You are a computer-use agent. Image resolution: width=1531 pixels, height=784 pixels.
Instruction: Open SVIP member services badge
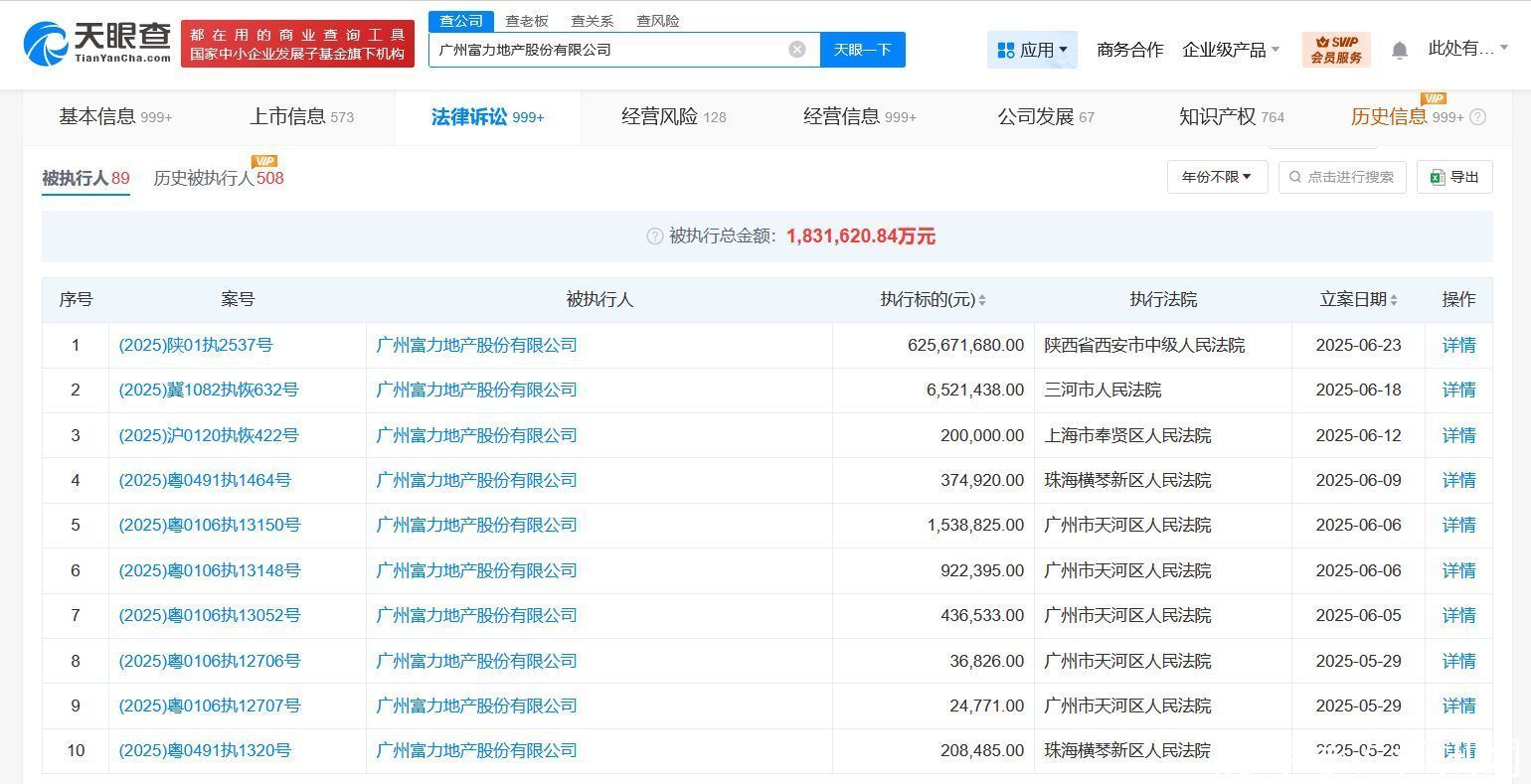coord(1336,50)
